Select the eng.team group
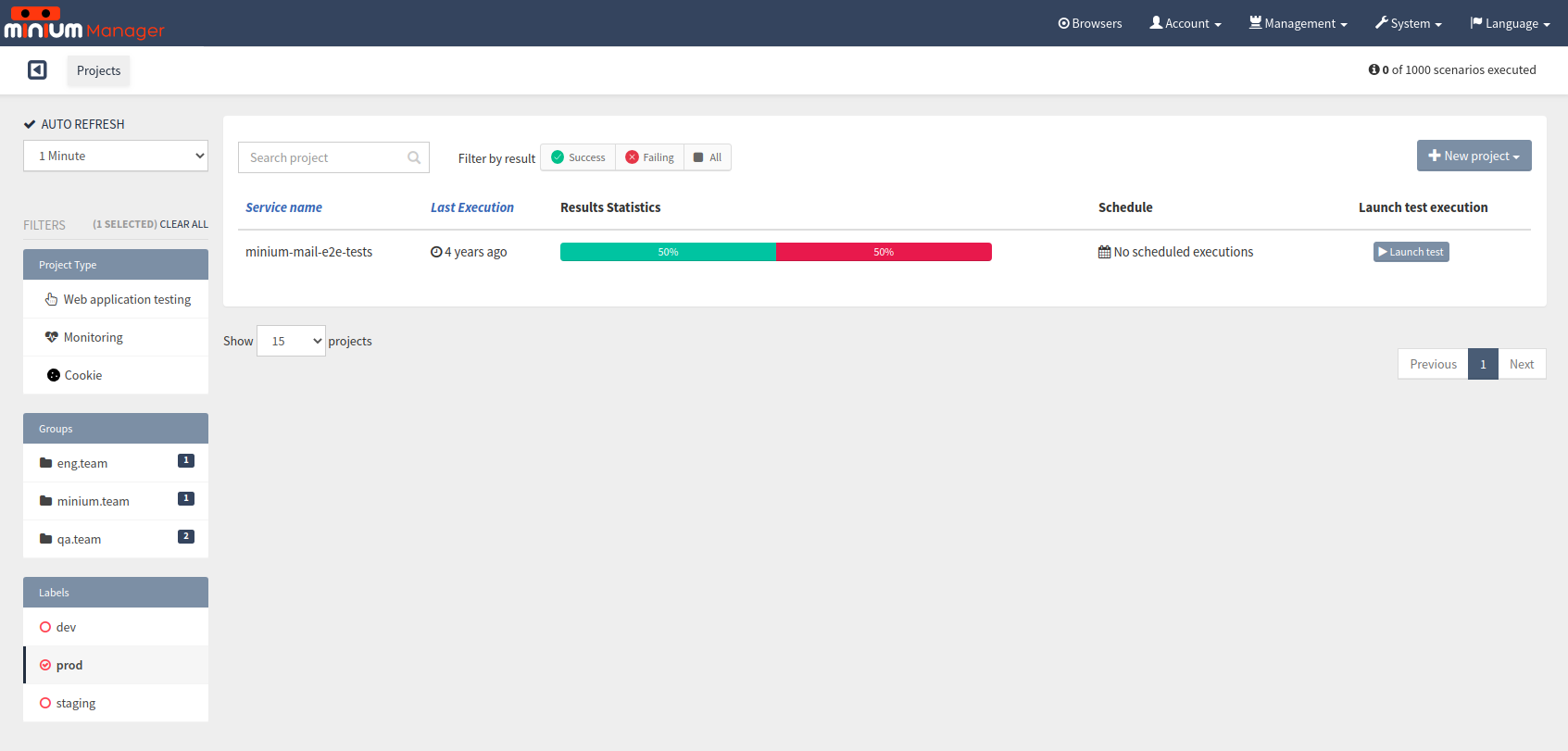This screenshot has width=1568, height=751. 116,463
